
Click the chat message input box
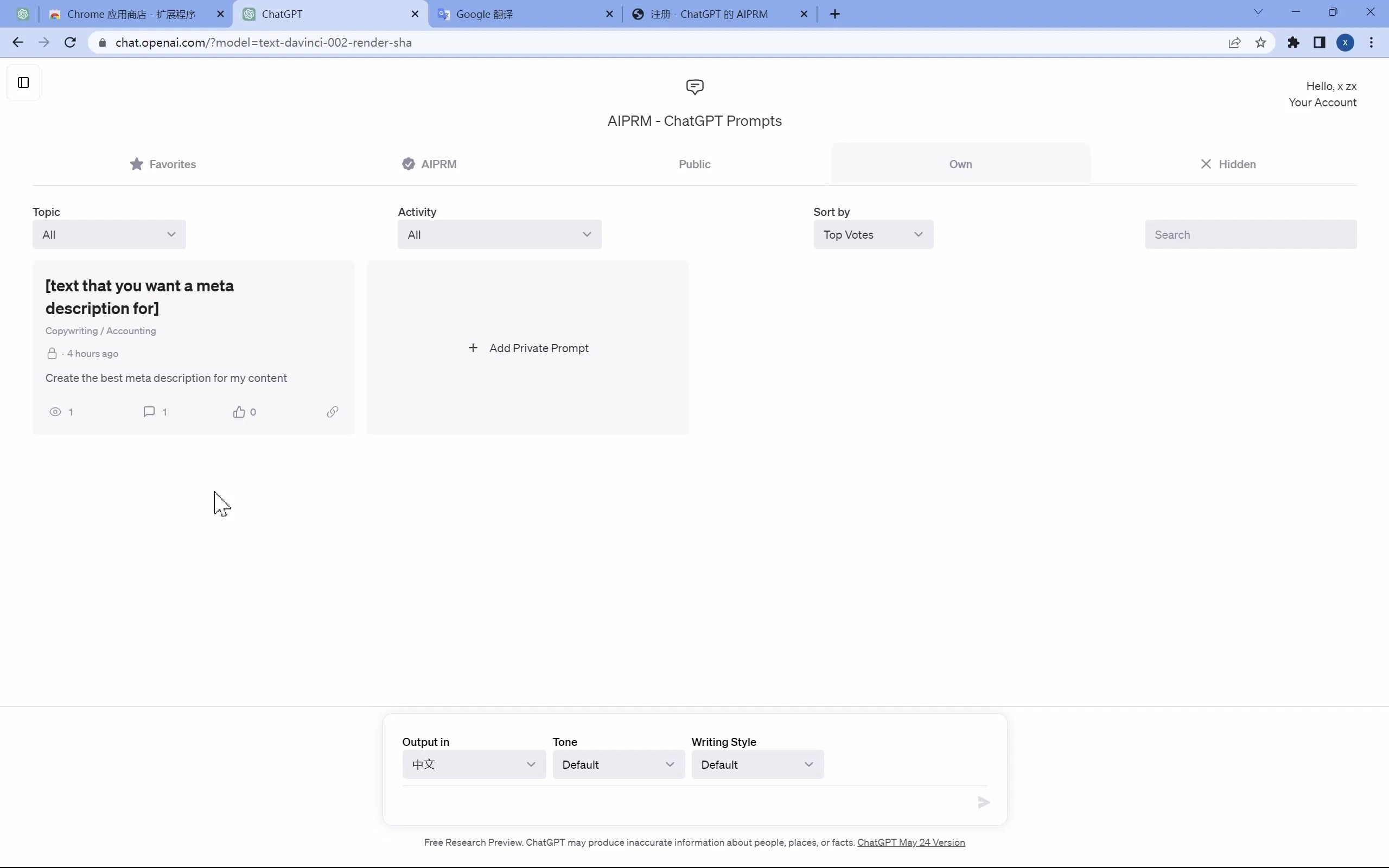pos(686,802)
